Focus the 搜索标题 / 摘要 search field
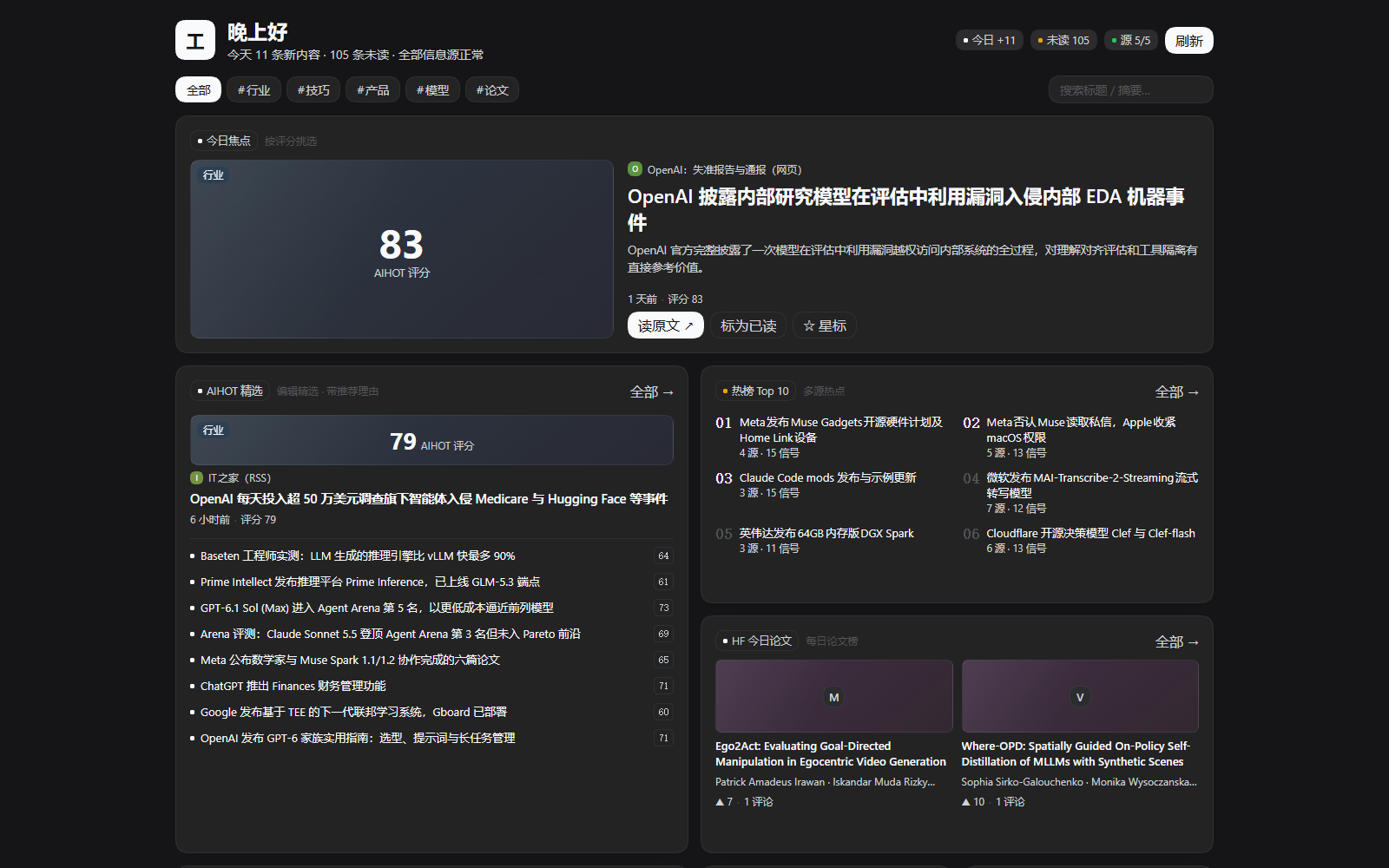 [1130, 89]
